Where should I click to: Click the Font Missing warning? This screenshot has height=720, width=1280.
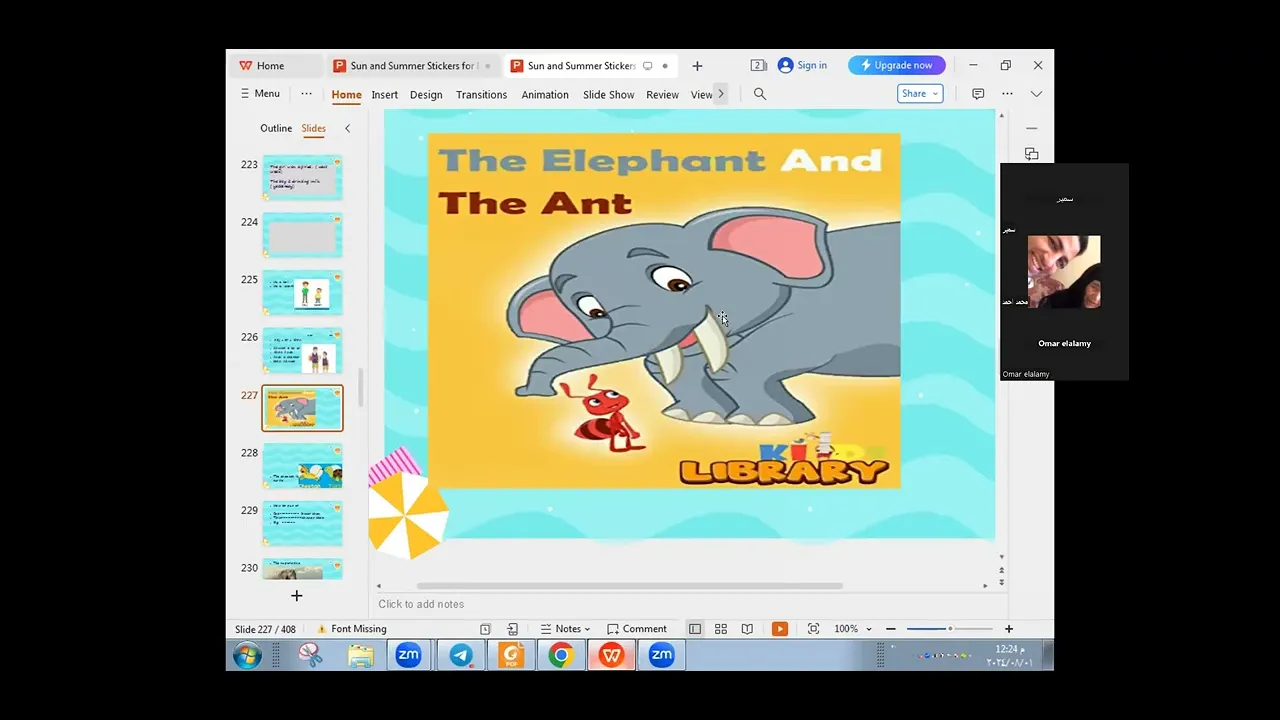point(351,629)
